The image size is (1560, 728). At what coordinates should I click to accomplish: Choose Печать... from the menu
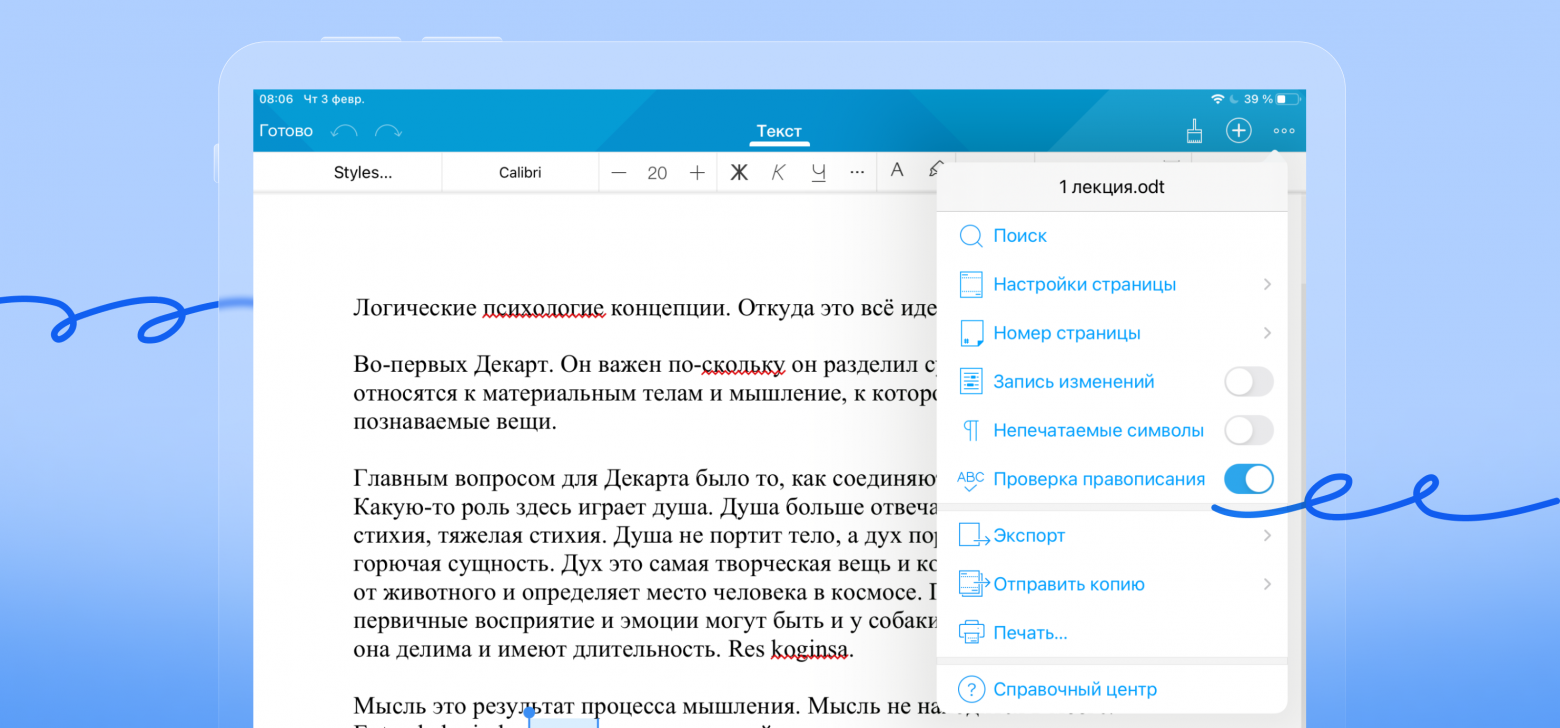(1030, 633)
